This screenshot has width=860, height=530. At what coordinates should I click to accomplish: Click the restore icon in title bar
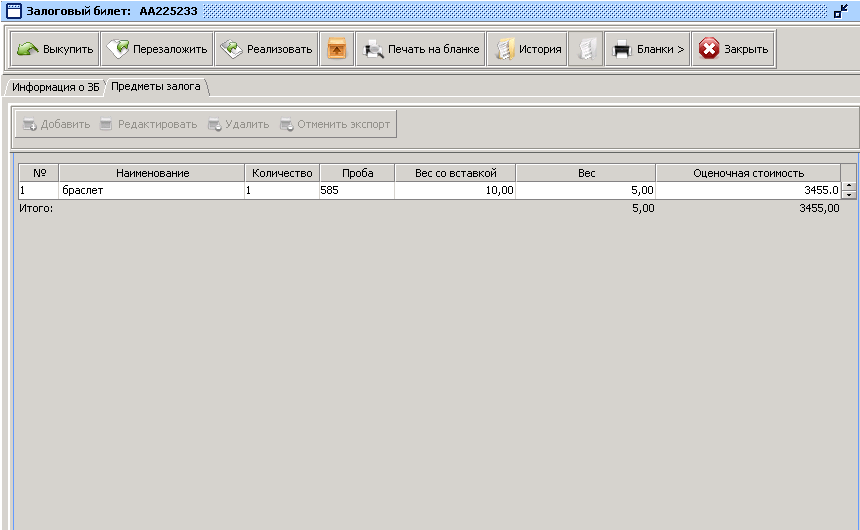pyautogui.click(x=841, y=11)
